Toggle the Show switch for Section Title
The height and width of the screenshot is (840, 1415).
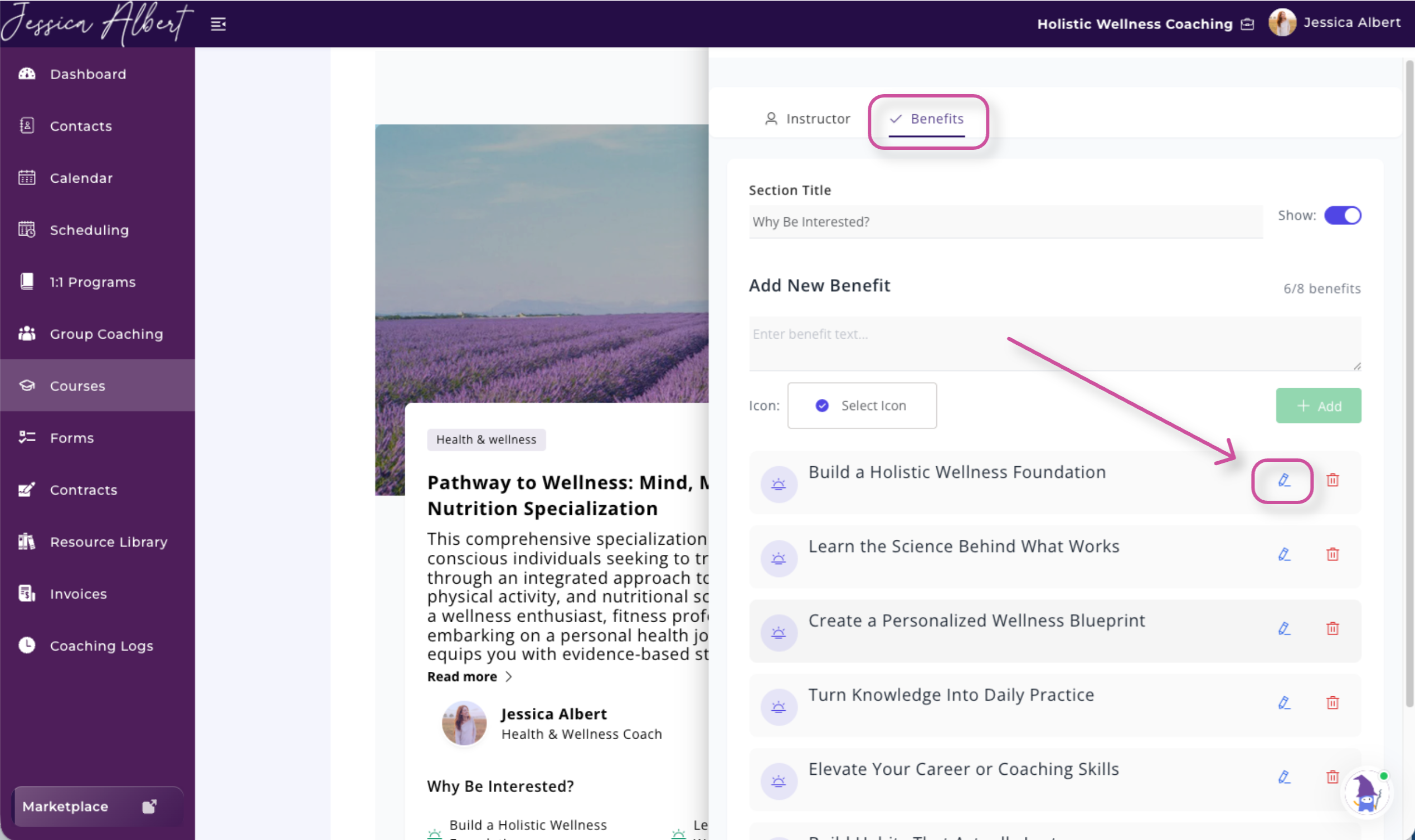(x=1342, y=216)
